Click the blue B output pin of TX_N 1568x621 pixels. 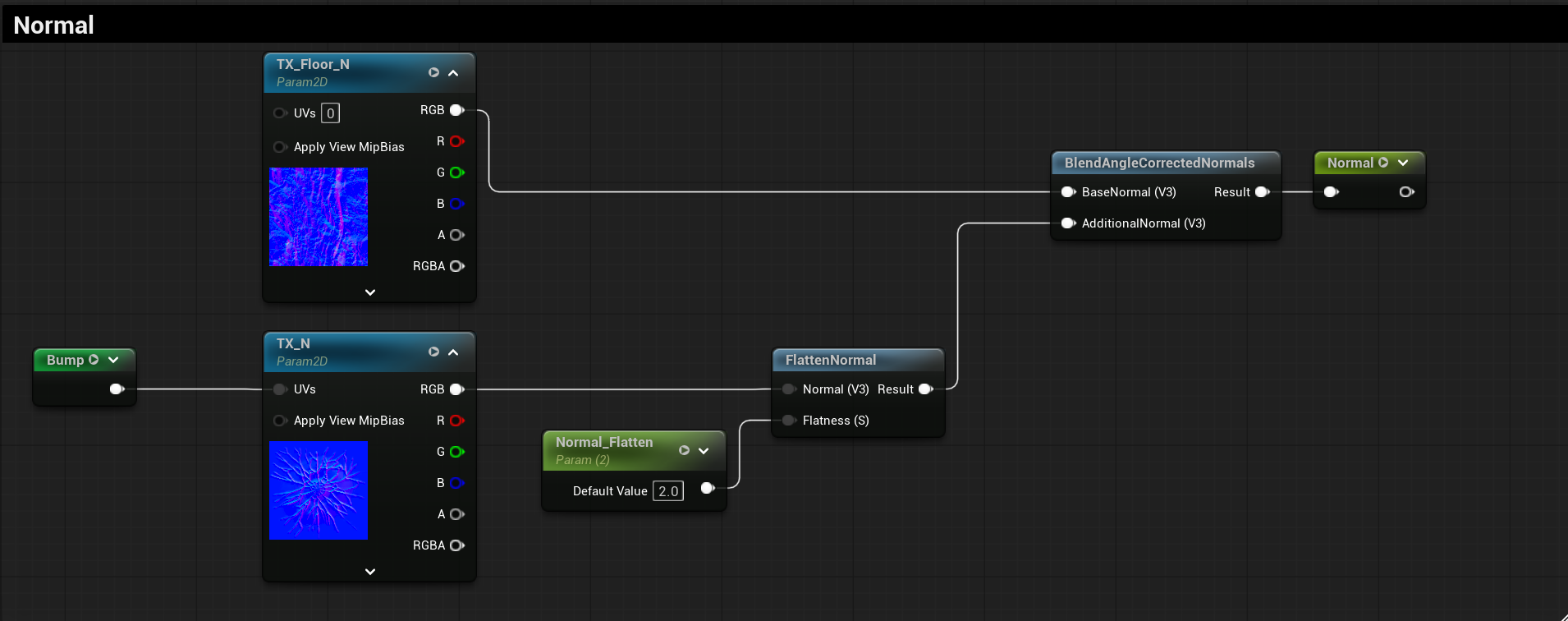(x=457, y=483)
